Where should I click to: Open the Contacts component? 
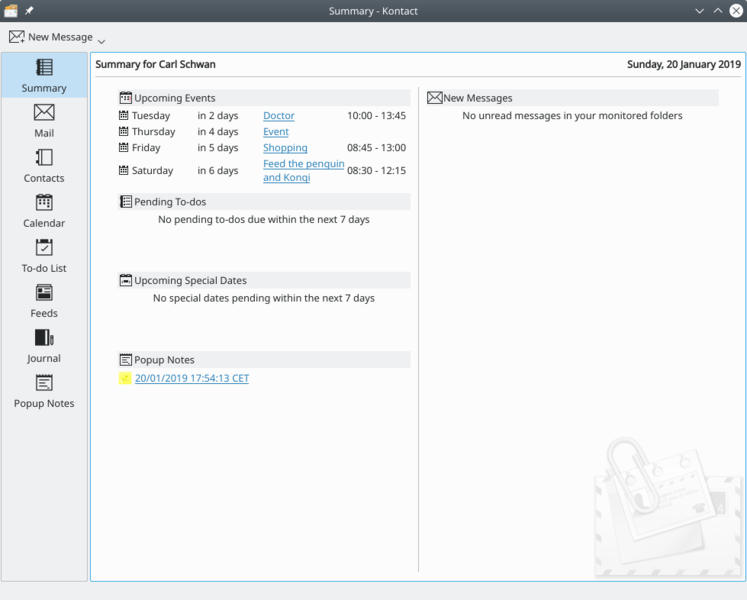point(44,166)
